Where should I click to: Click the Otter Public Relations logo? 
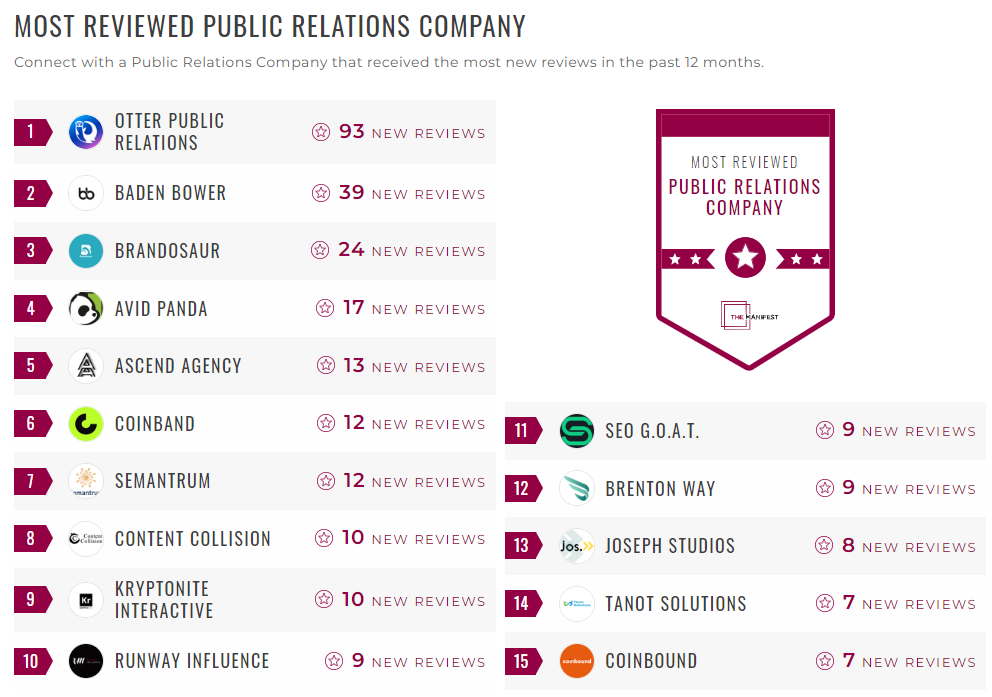(x=85, y=131)
